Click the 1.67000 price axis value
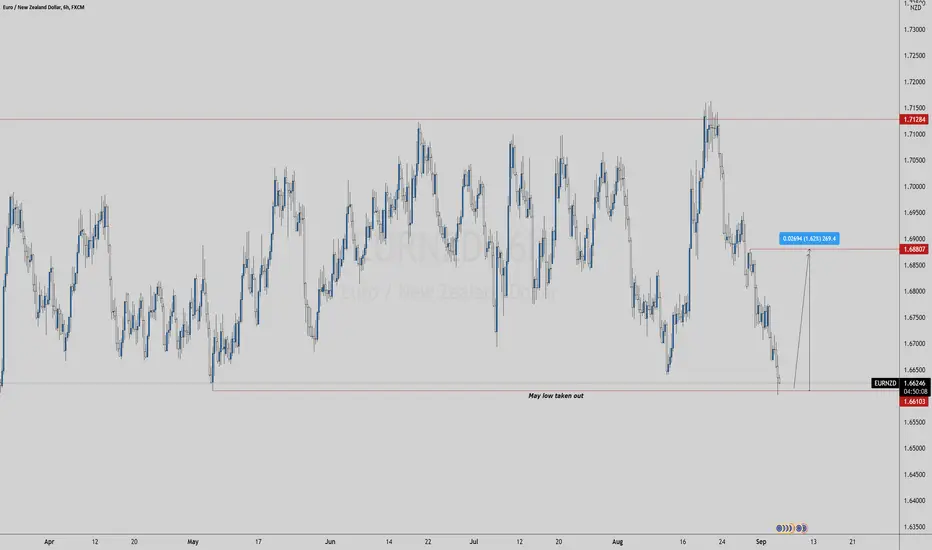Image resolution: width=932 pixels, height=550 pixels. tap(914, 343)
